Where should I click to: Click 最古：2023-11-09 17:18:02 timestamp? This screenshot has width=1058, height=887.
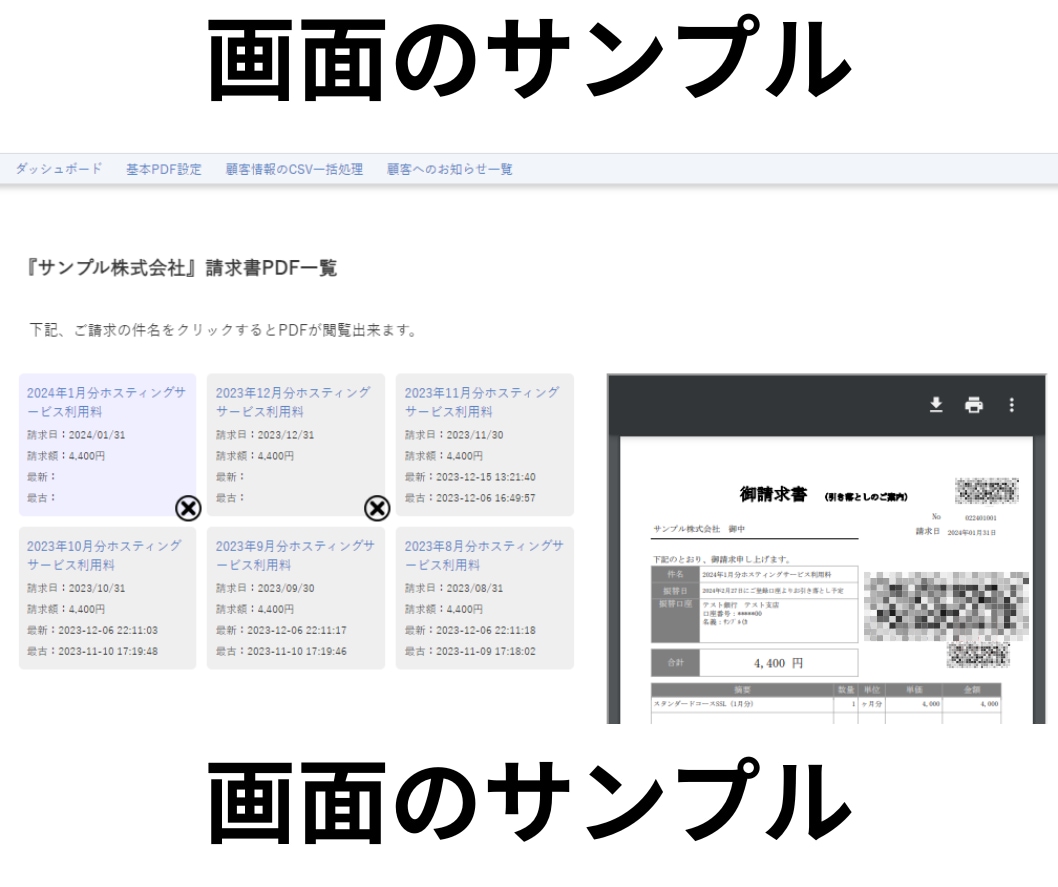point(470,651)
